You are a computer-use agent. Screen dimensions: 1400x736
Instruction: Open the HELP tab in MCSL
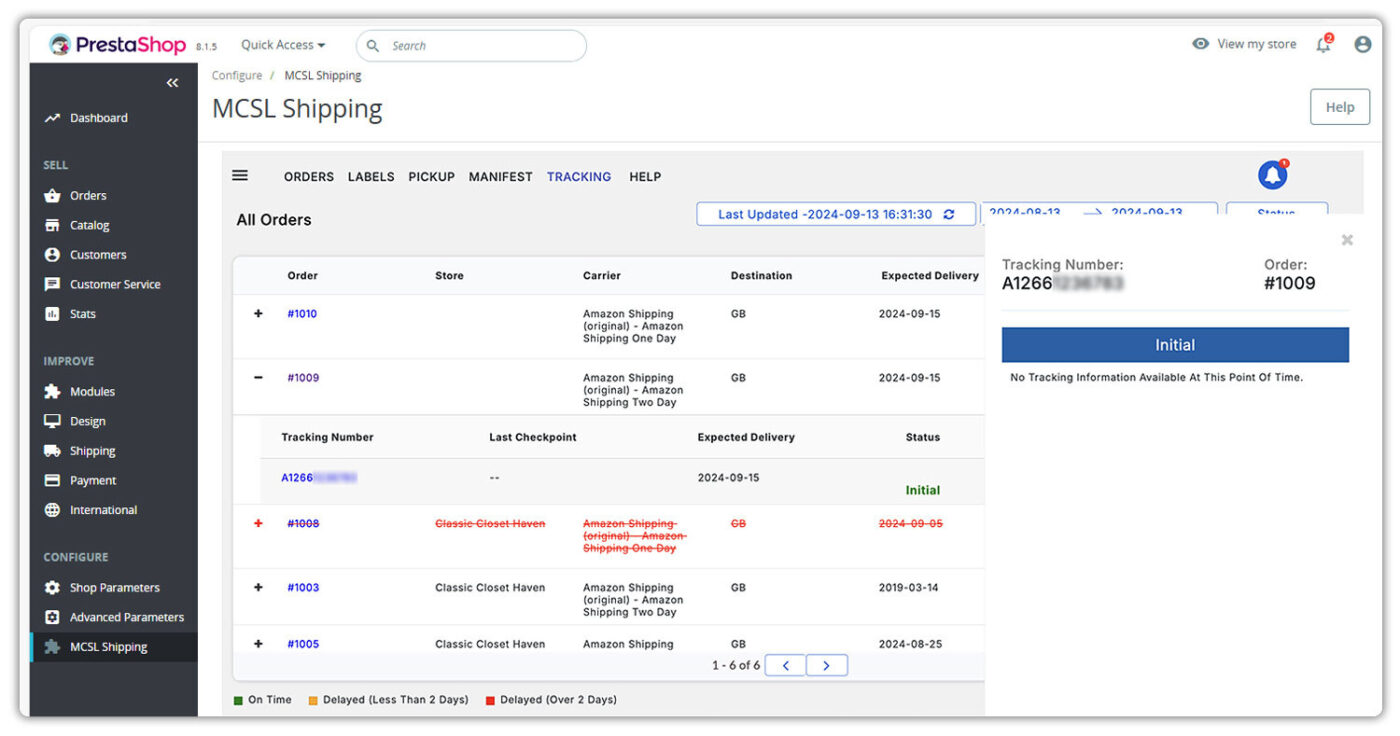[x=645, y=177]
